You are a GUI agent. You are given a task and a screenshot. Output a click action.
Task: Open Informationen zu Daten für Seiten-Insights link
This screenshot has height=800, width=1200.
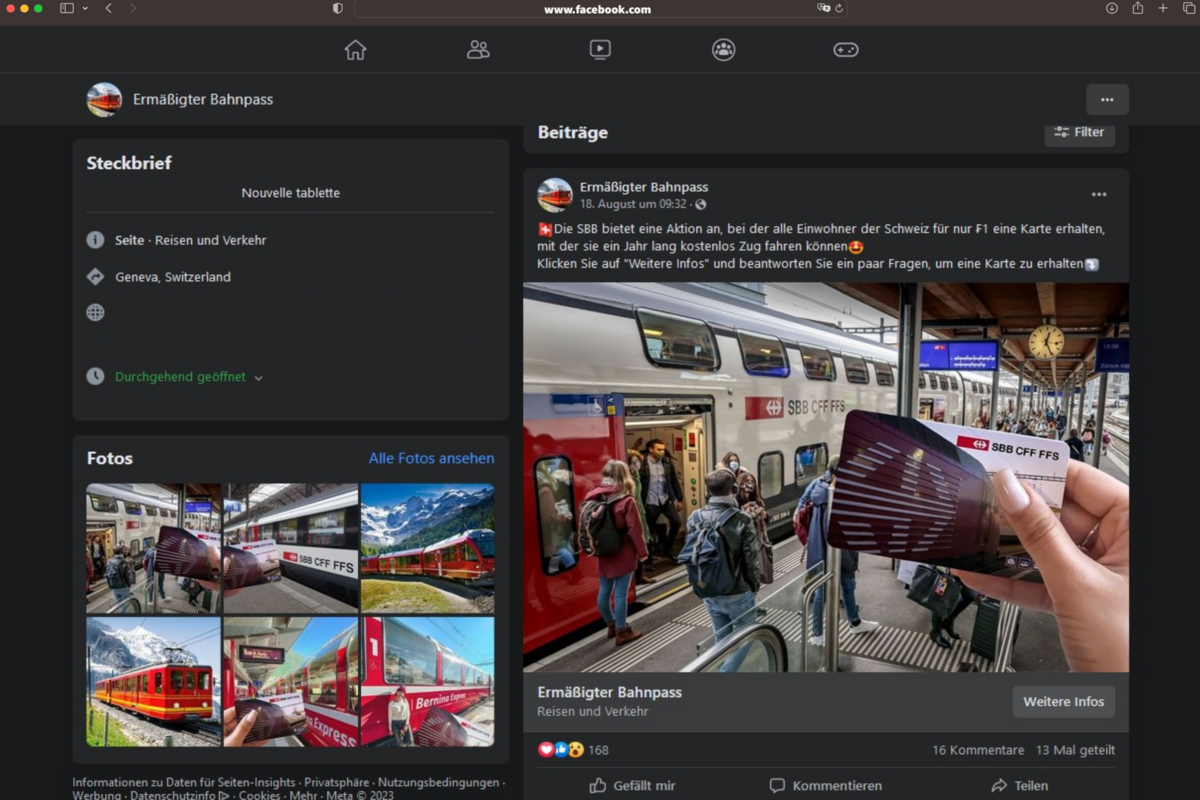pyautogui.click(x=184, y=783)
